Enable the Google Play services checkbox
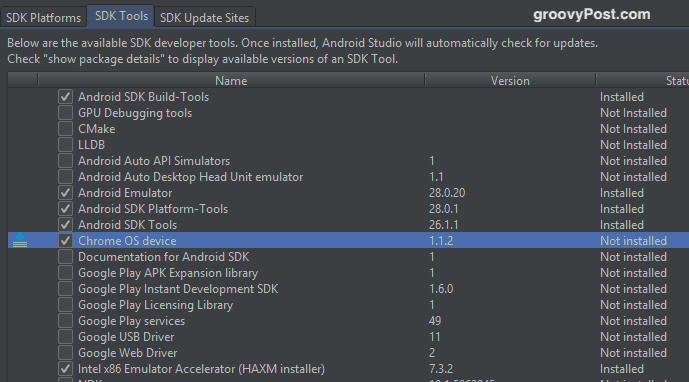 coord(65,321)
